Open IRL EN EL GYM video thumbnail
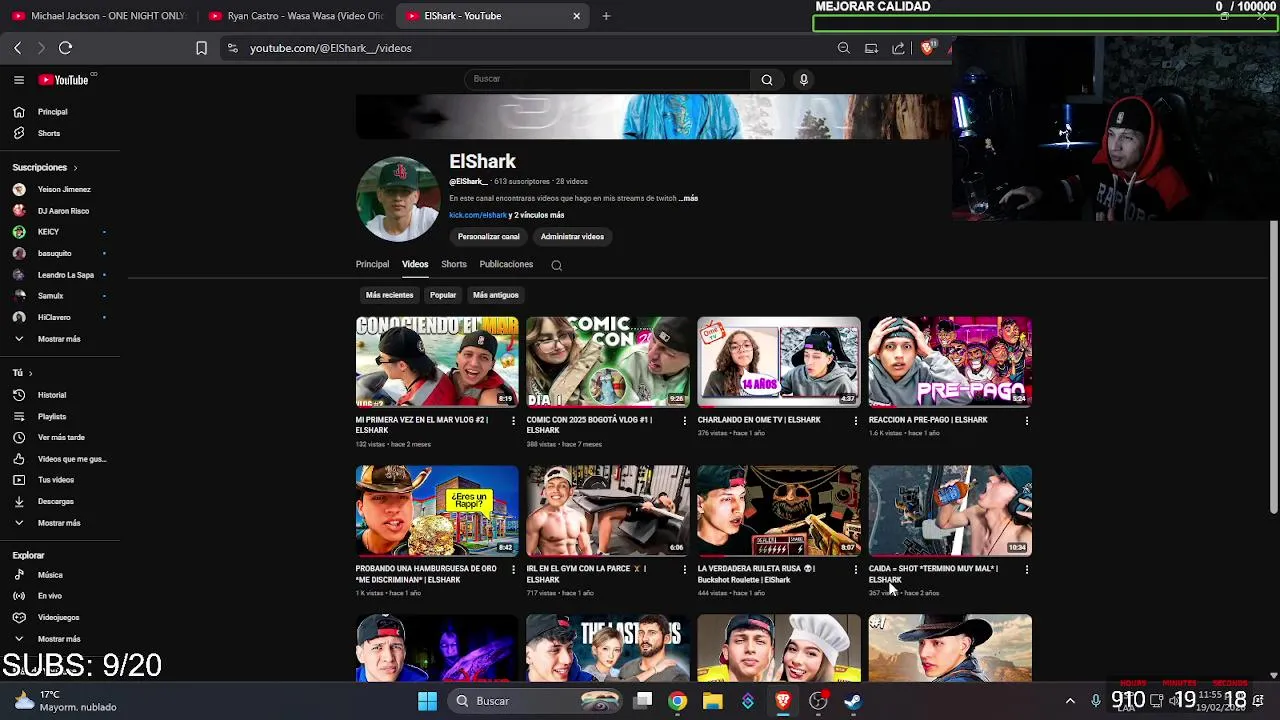Image resolution: width=1280 pixels, height=720 pixels. click(x=608, y=510)
